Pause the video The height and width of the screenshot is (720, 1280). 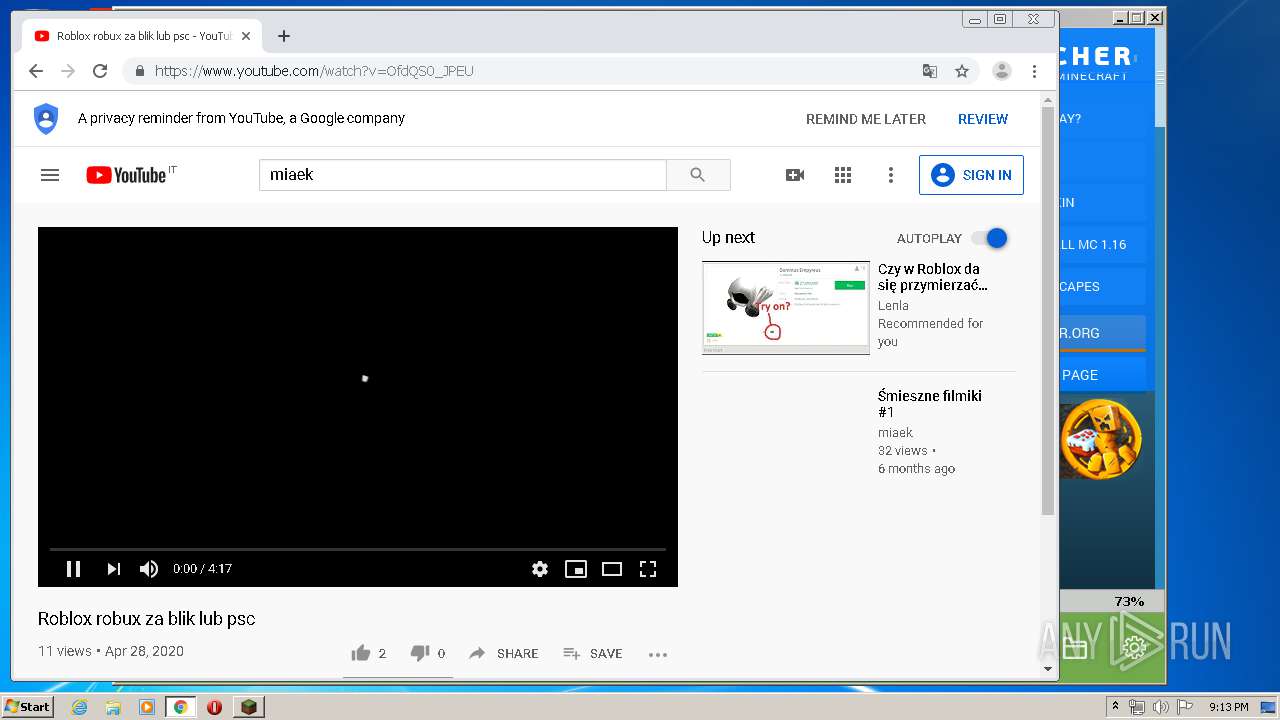pos(73,569)
